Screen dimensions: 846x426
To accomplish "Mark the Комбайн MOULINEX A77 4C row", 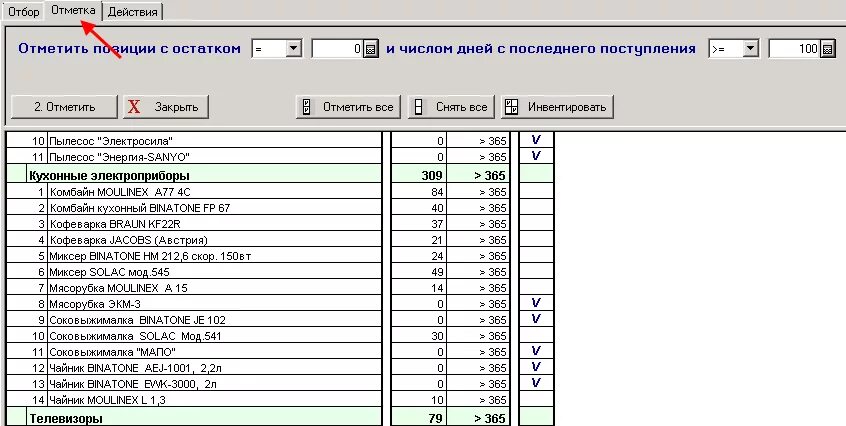I will [x=536, y=191].
